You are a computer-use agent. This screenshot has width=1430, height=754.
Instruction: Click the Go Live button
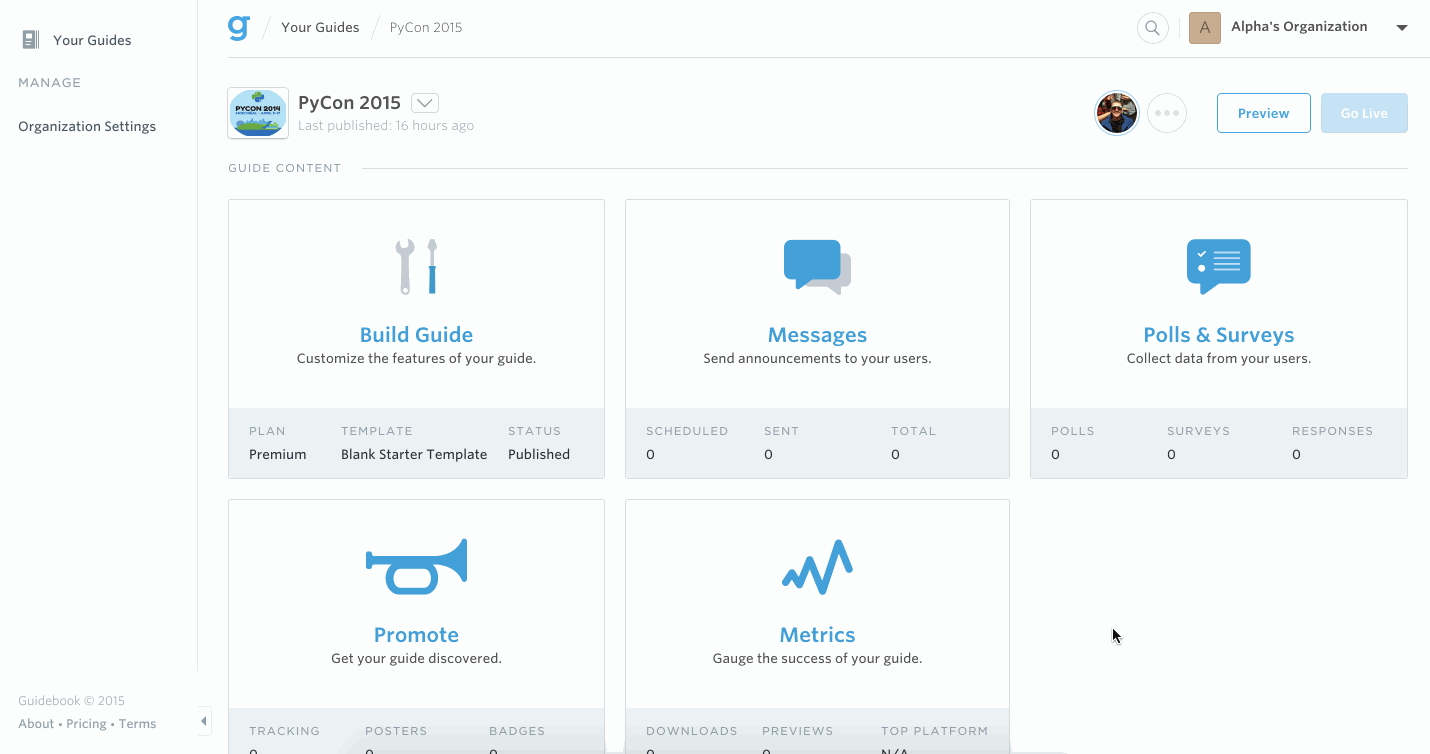[1364, 113]
